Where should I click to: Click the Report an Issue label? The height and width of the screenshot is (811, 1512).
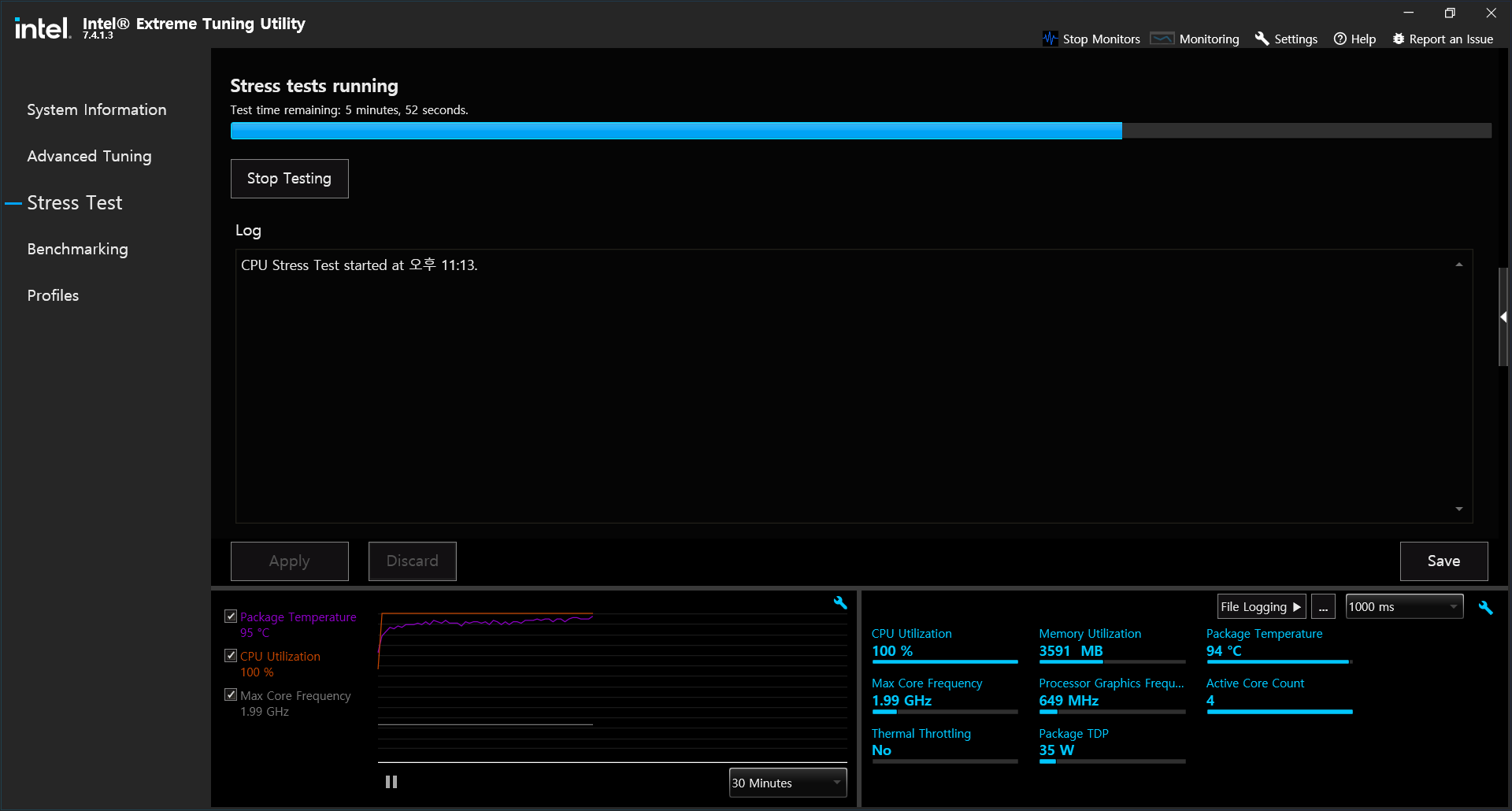coord(1451,39)
